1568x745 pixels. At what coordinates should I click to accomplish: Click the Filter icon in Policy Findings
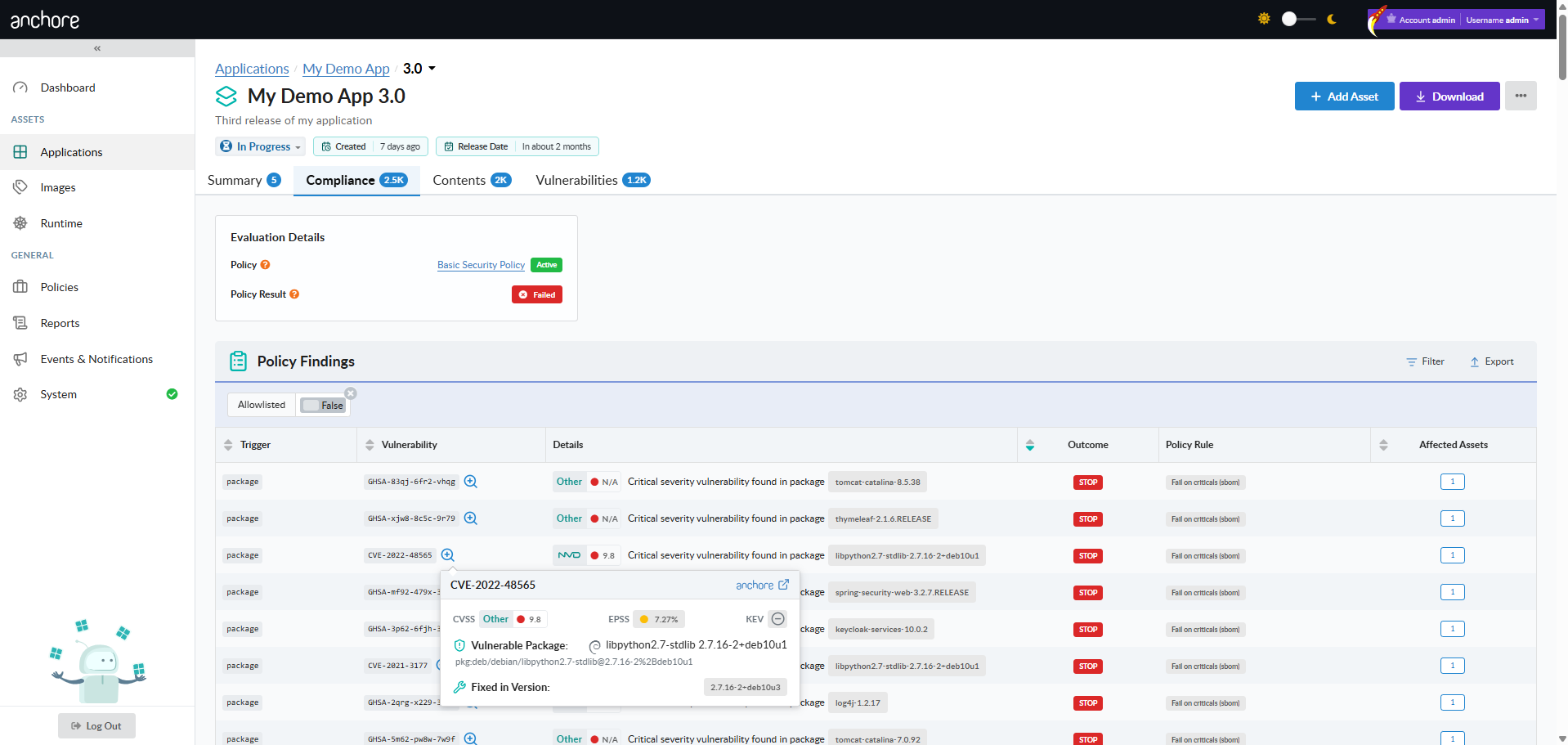tap(1411, 361)
